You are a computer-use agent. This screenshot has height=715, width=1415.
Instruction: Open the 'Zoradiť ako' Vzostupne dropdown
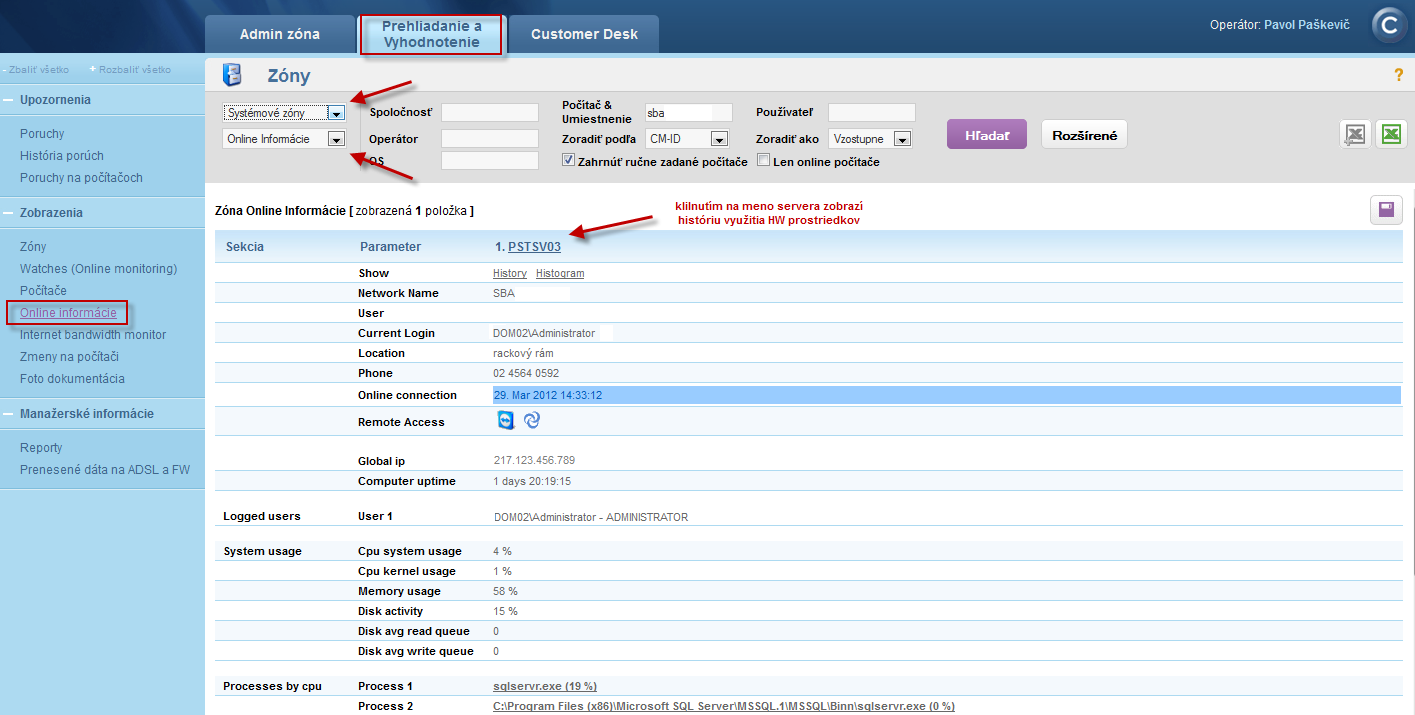870,139
